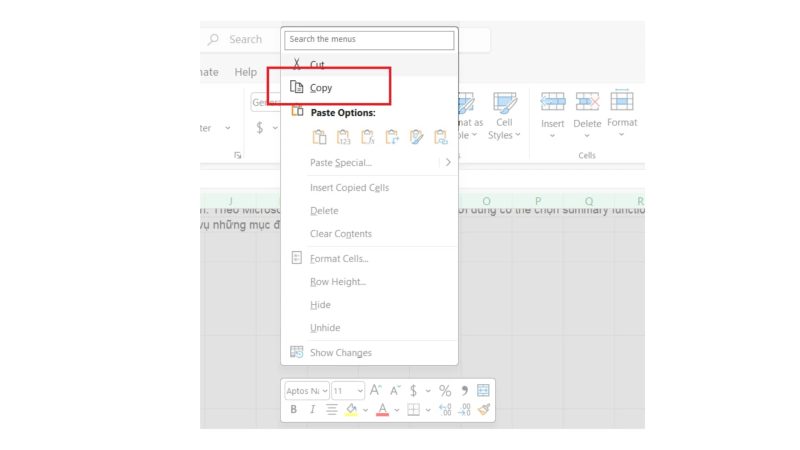
Task: Click the first Paste option clipboard icon
Action: (319, 137)
